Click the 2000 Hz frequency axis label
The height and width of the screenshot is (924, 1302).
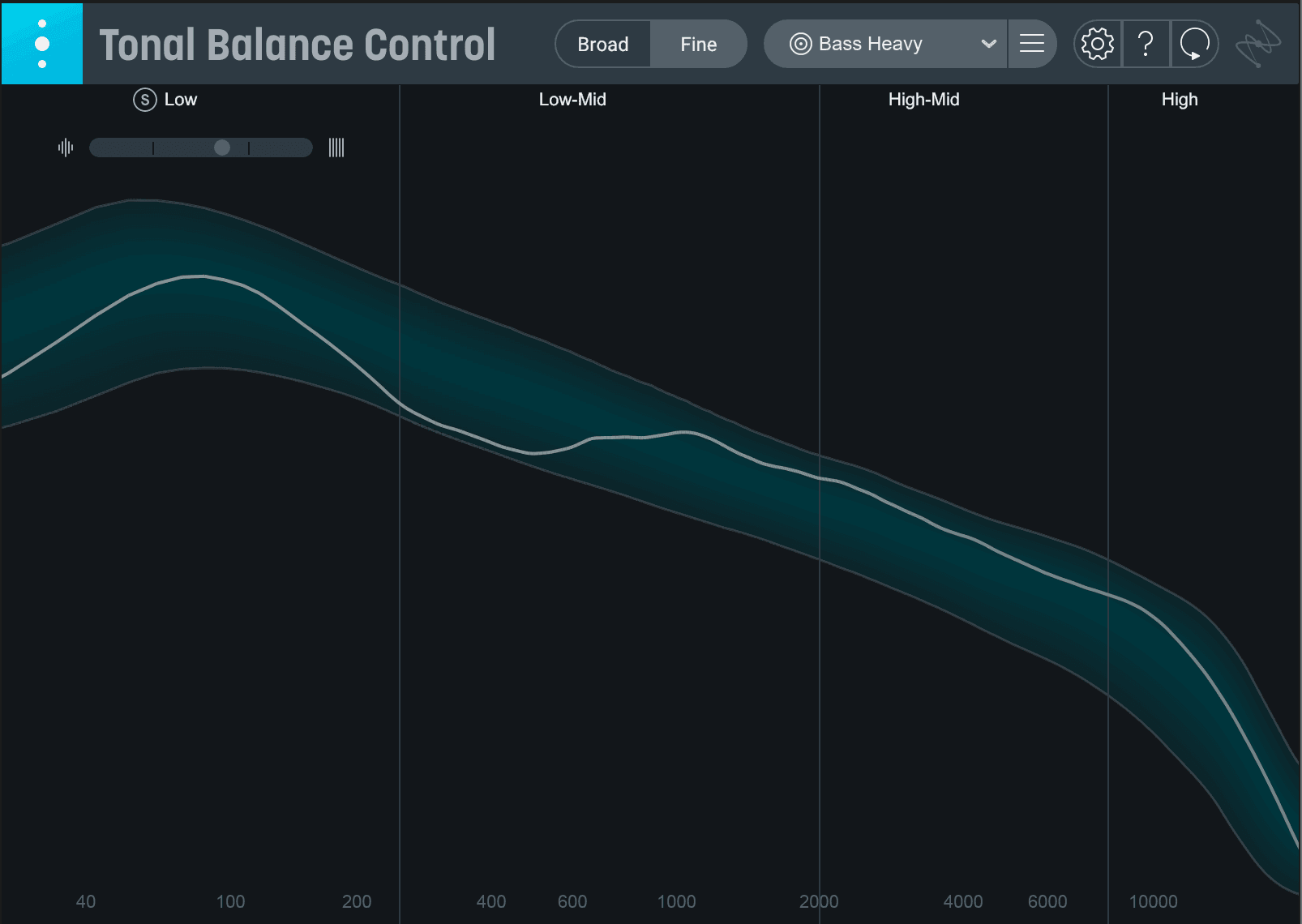pyautogui.click(x=819, y=901)
